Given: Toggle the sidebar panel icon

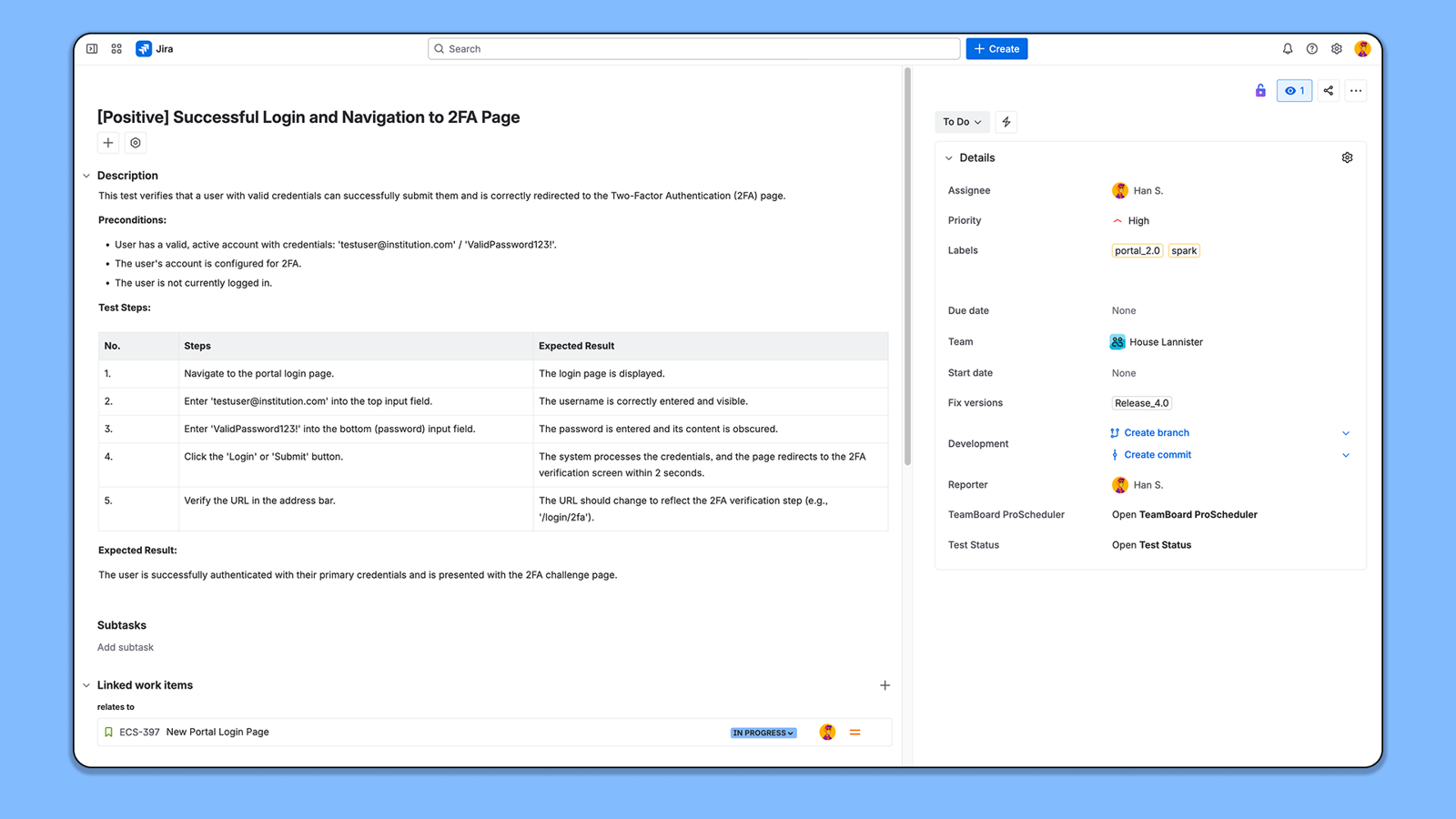Looking at the screenshot, I should [x=92, y=49].
